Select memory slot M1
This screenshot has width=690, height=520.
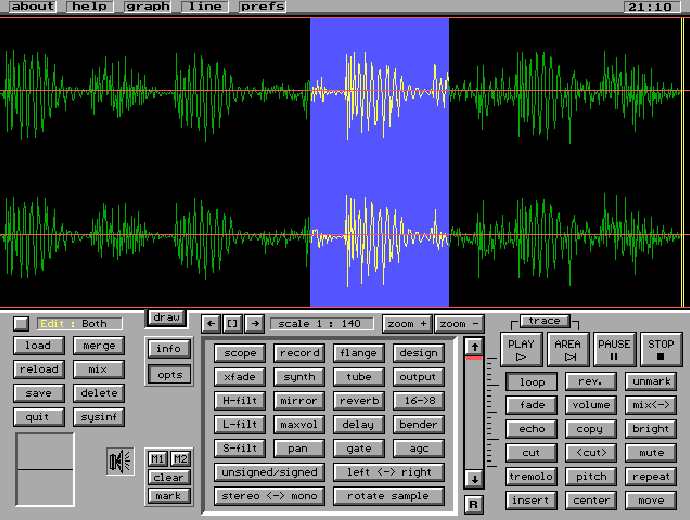tap(158, 459)
